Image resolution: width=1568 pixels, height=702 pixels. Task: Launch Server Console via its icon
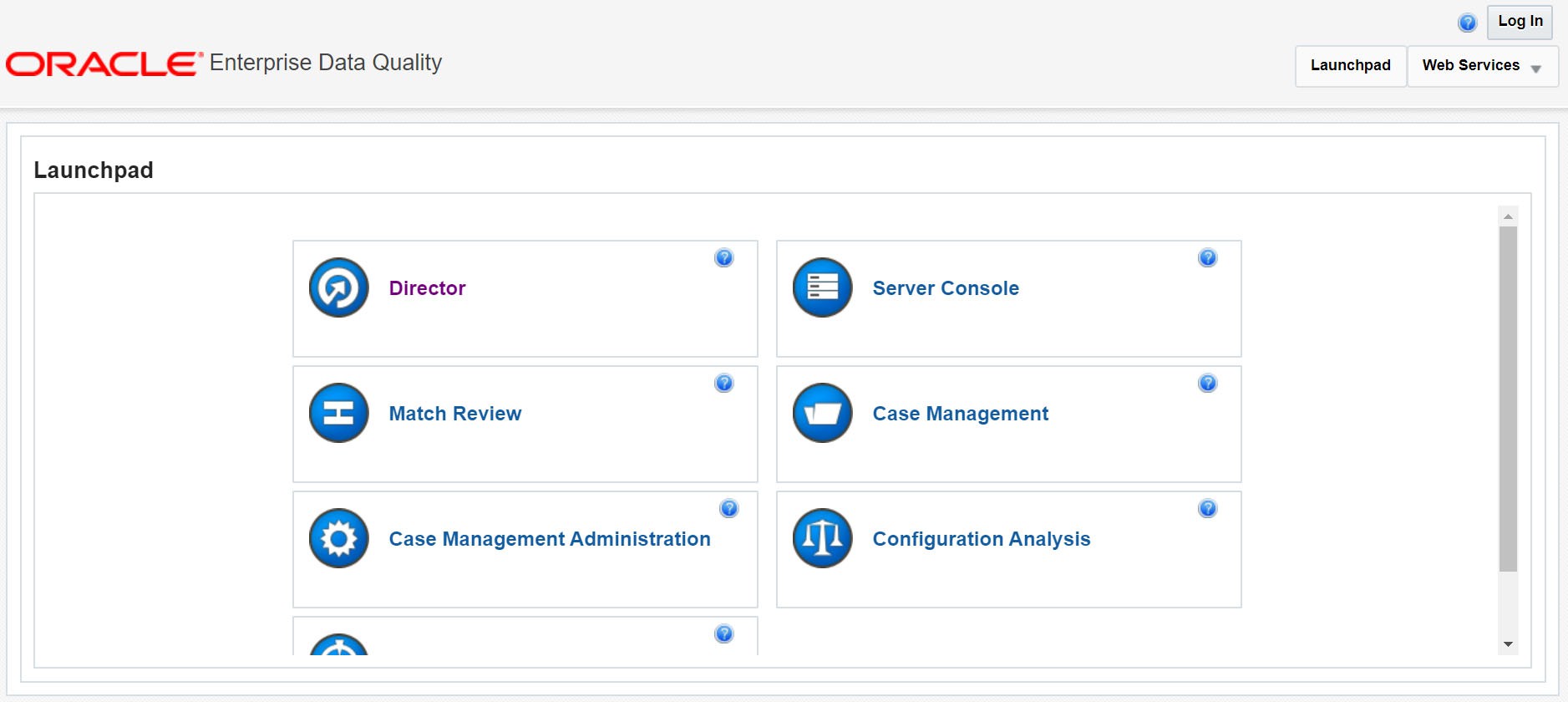822,287
